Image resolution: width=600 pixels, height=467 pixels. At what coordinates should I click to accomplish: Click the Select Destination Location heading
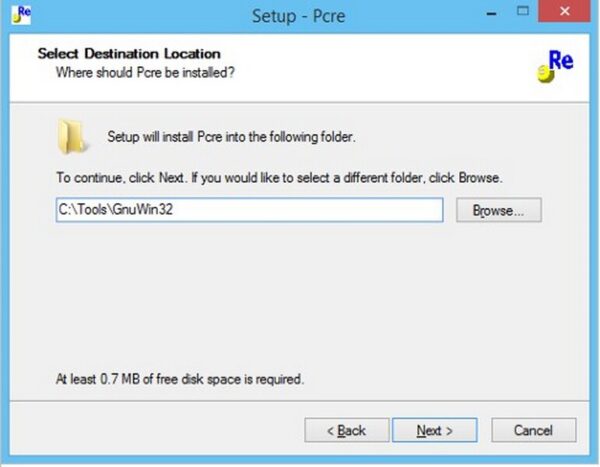pos(129,54)
